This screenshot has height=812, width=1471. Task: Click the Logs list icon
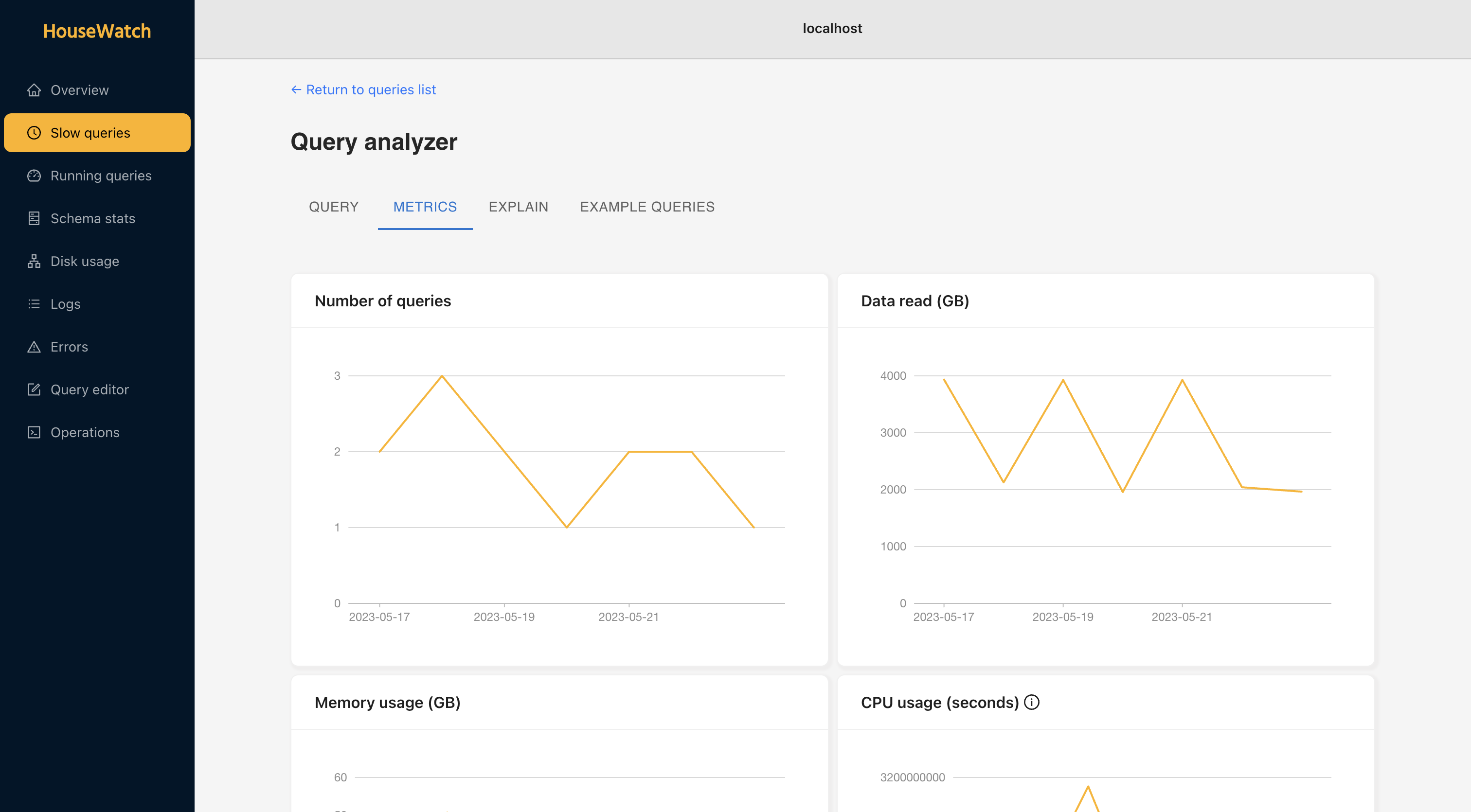pyautogui.click(x=34, y=304)
